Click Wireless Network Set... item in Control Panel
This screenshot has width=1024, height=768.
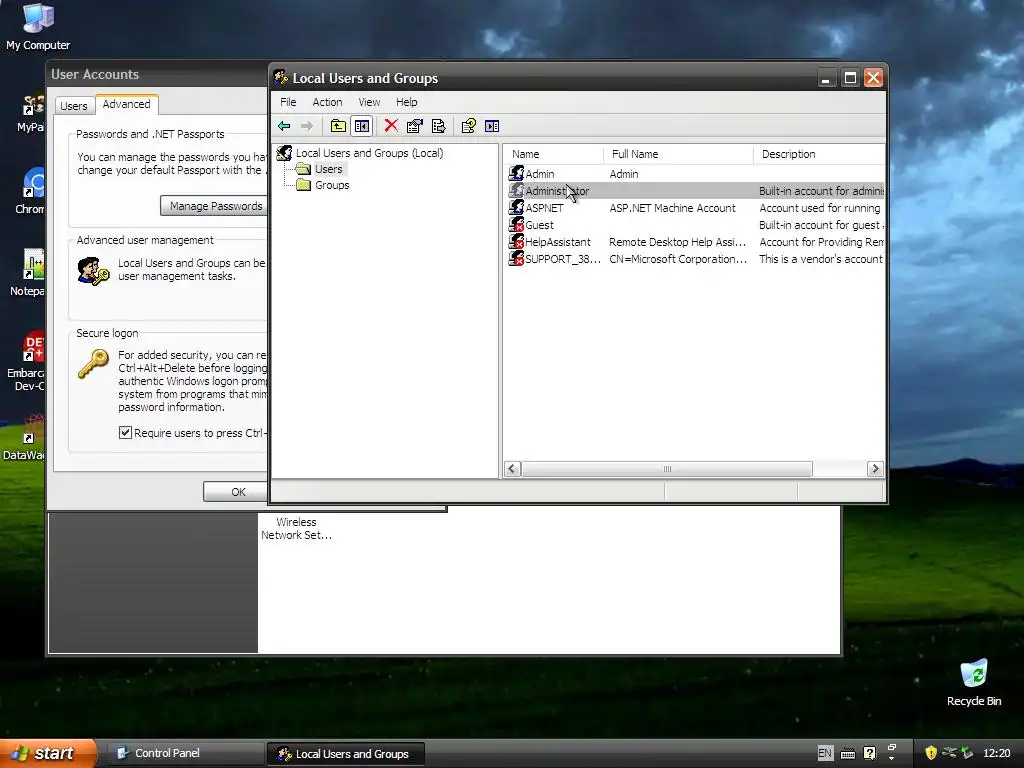[x=296, y=528]
